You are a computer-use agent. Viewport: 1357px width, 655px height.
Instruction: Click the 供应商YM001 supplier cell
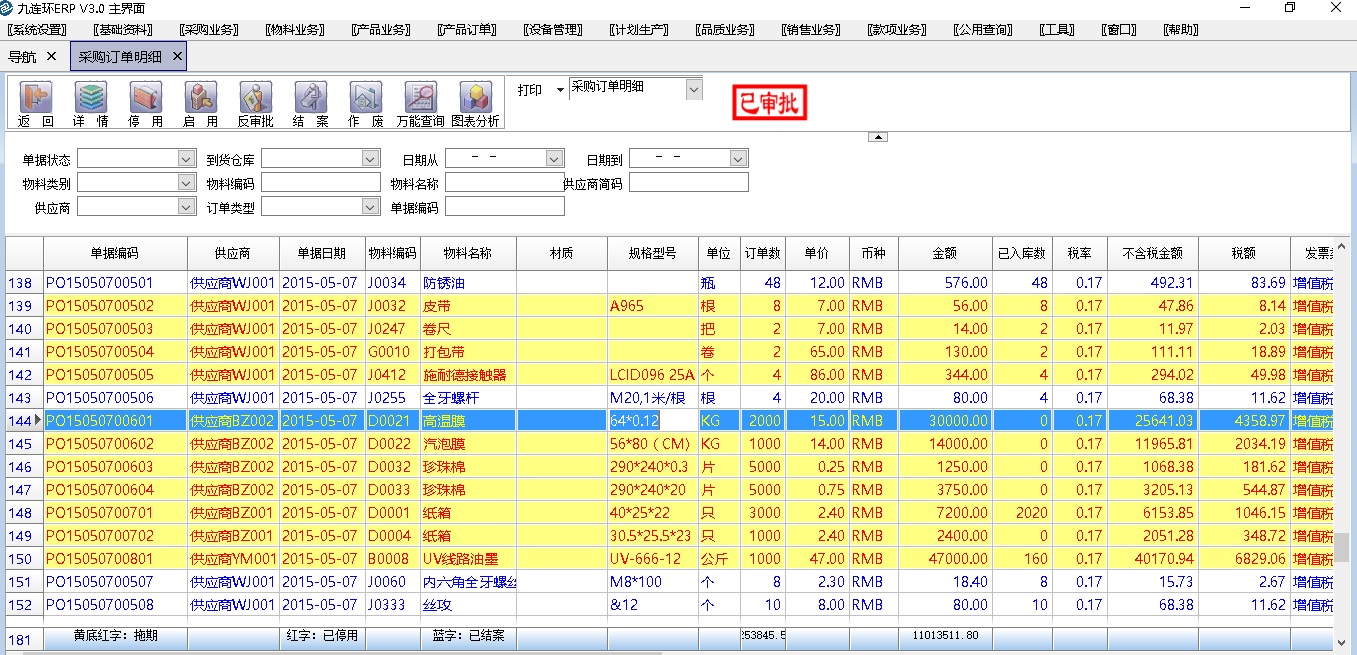233,559
